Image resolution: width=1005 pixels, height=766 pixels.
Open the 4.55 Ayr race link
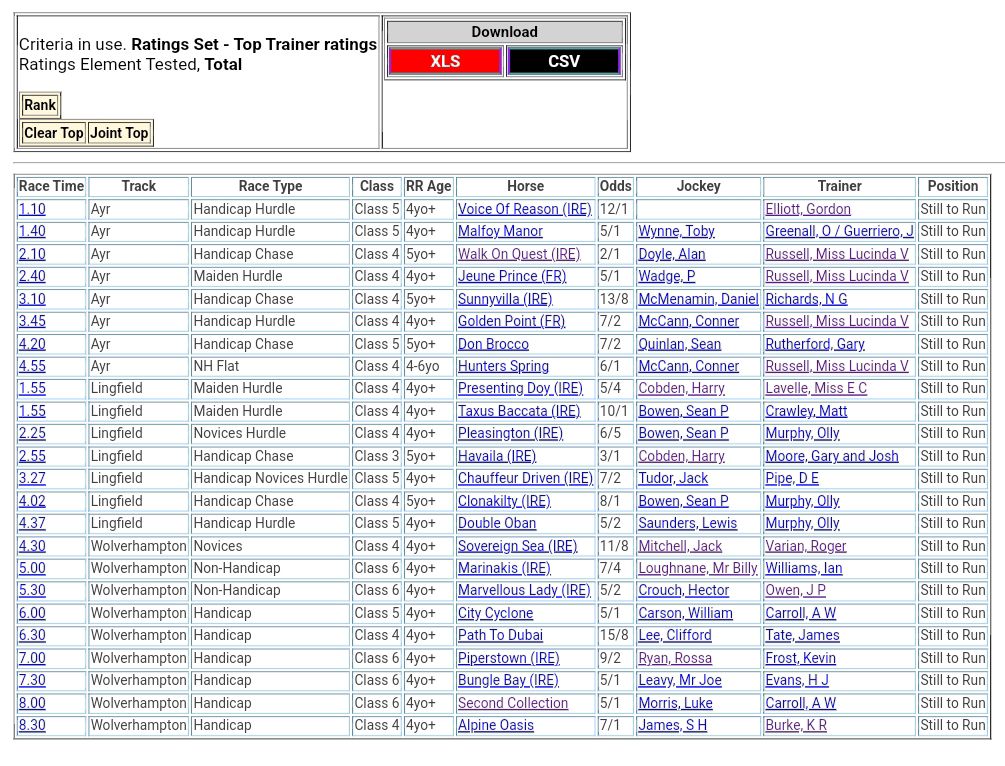(32, 366)
